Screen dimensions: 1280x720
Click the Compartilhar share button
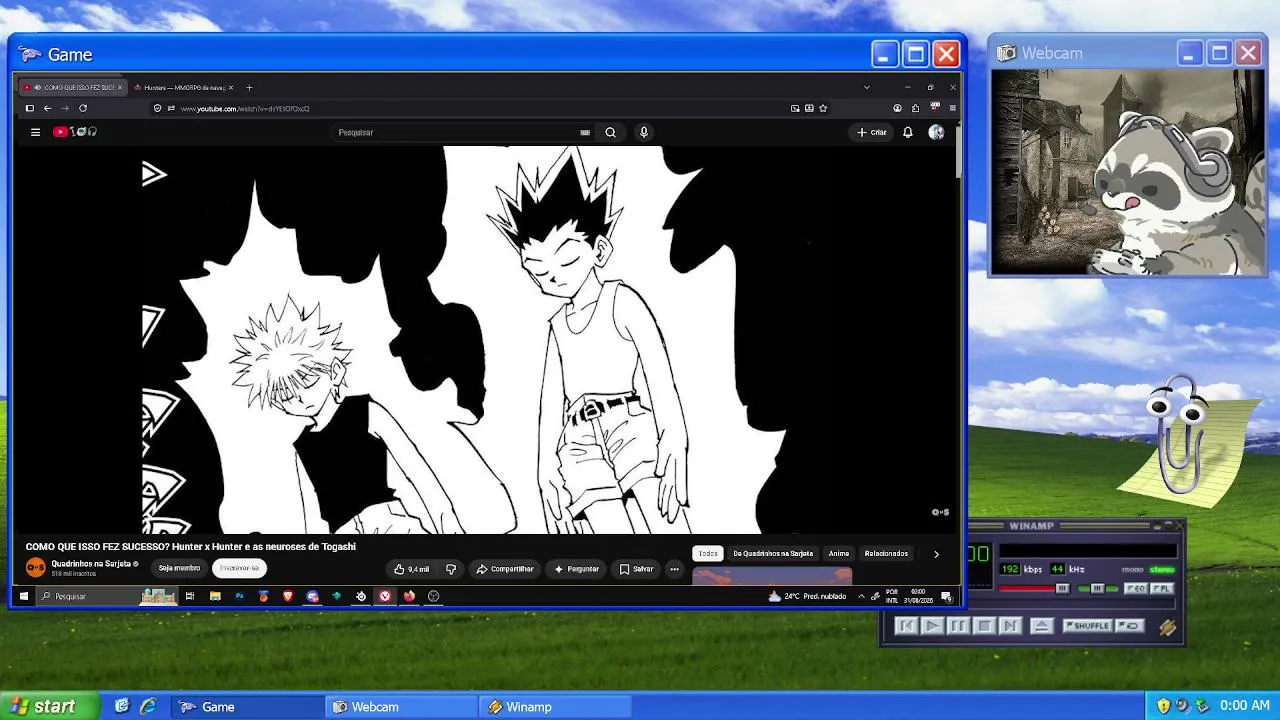(504, 569)
